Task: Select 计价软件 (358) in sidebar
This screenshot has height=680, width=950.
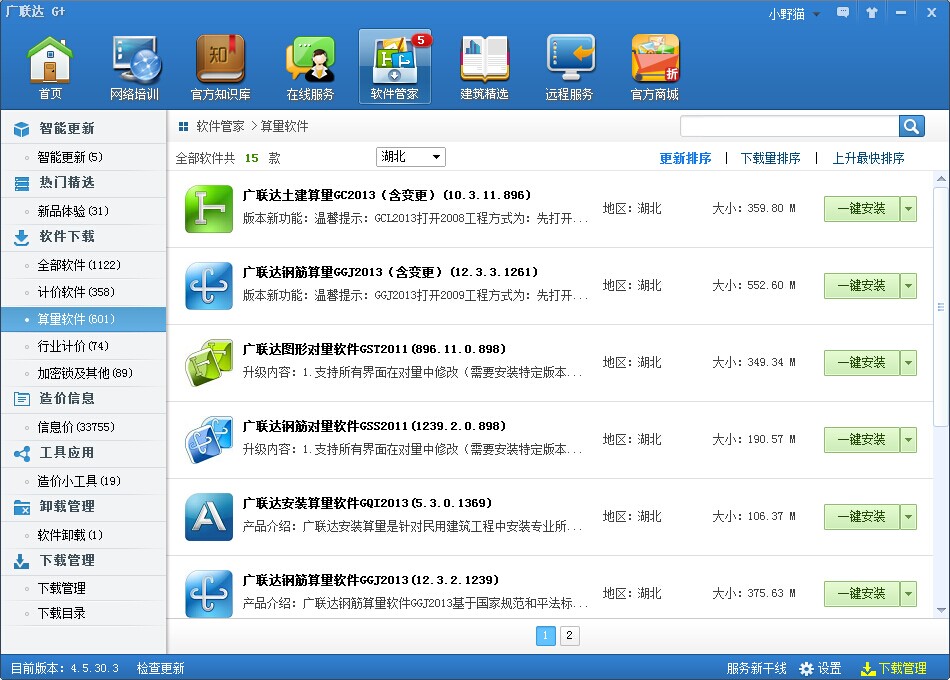Action: click(x=83, y=292)
